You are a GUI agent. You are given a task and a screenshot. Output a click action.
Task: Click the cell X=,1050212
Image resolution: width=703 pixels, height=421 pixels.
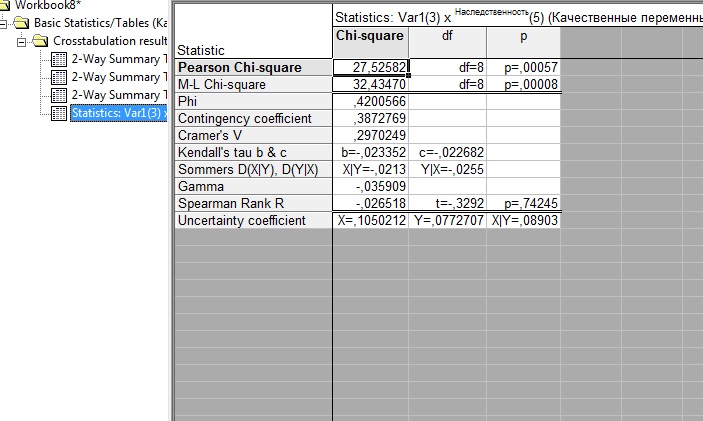(371, 221)
